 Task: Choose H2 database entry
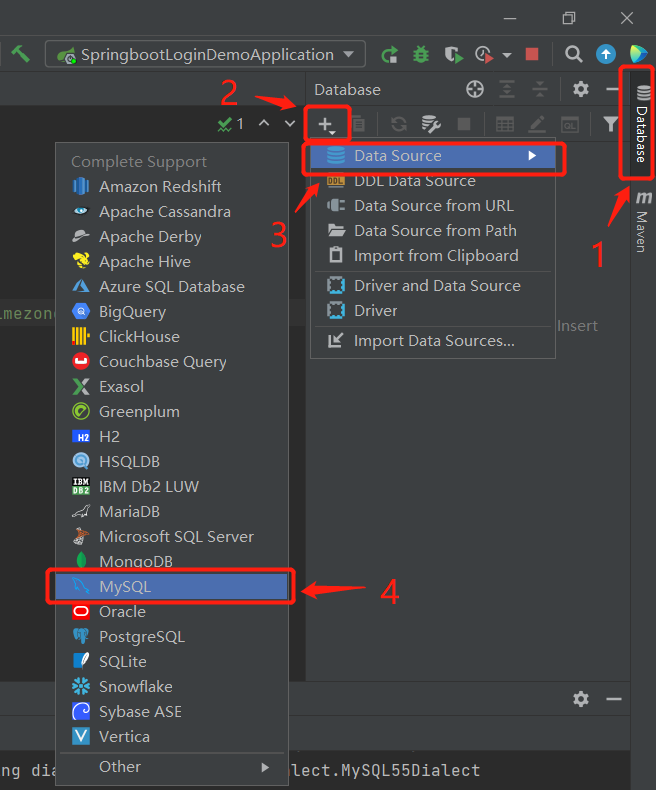[x=171, y=436]
